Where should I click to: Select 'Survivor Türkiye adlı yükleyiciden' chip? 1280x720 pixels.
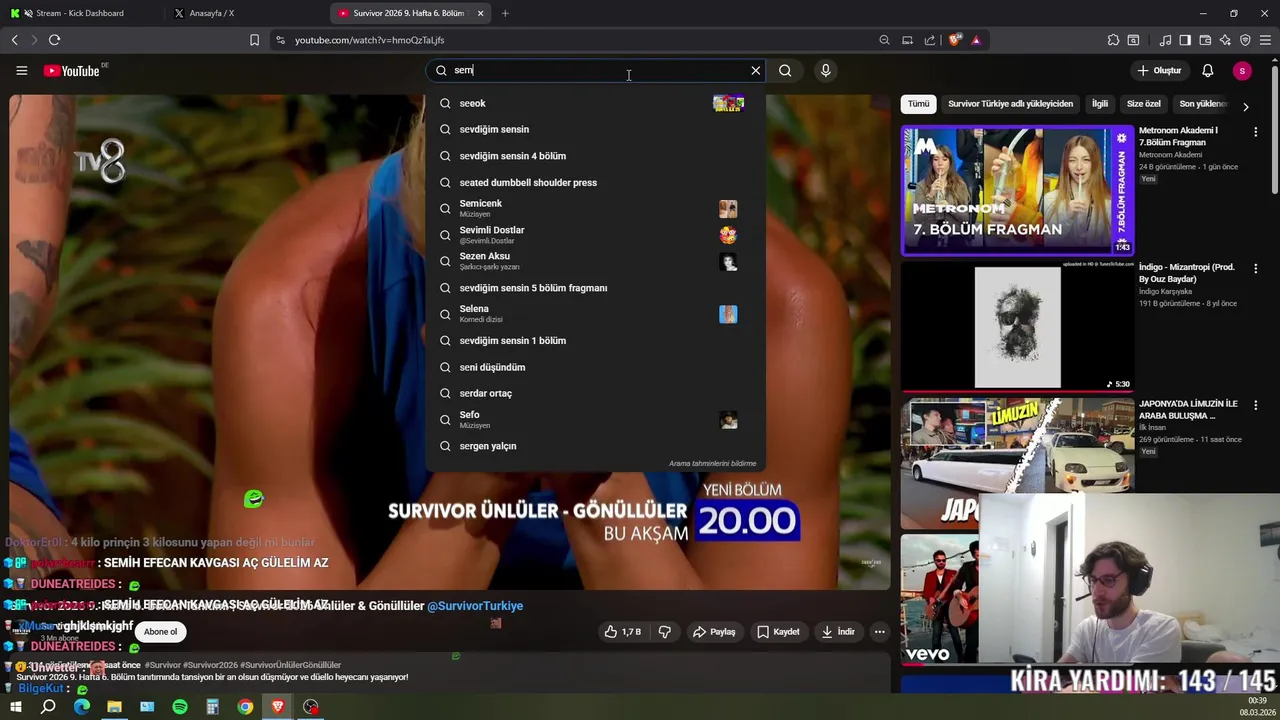[1010, 104]
